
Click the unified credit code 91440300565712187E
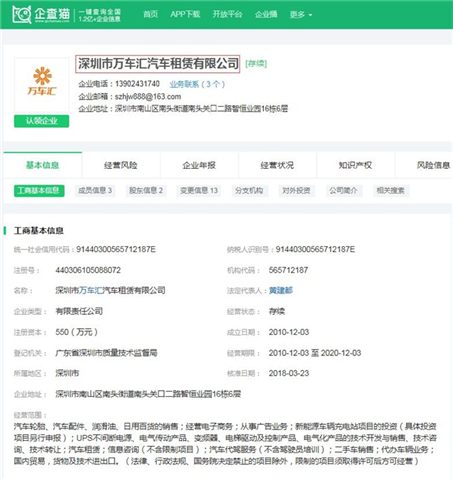[x=116, y=249]
